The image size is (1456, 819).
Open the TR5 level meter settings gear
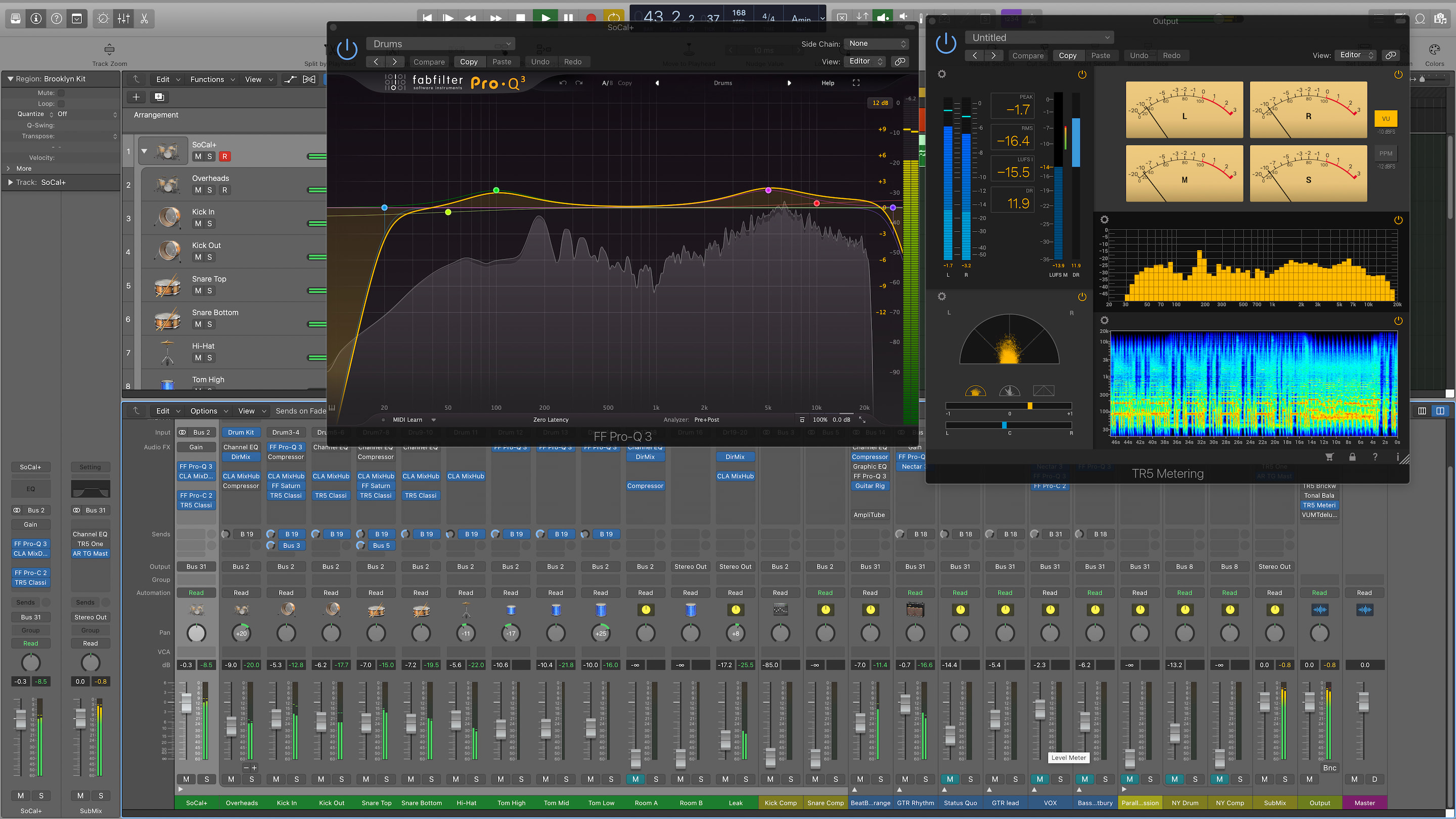942,74
